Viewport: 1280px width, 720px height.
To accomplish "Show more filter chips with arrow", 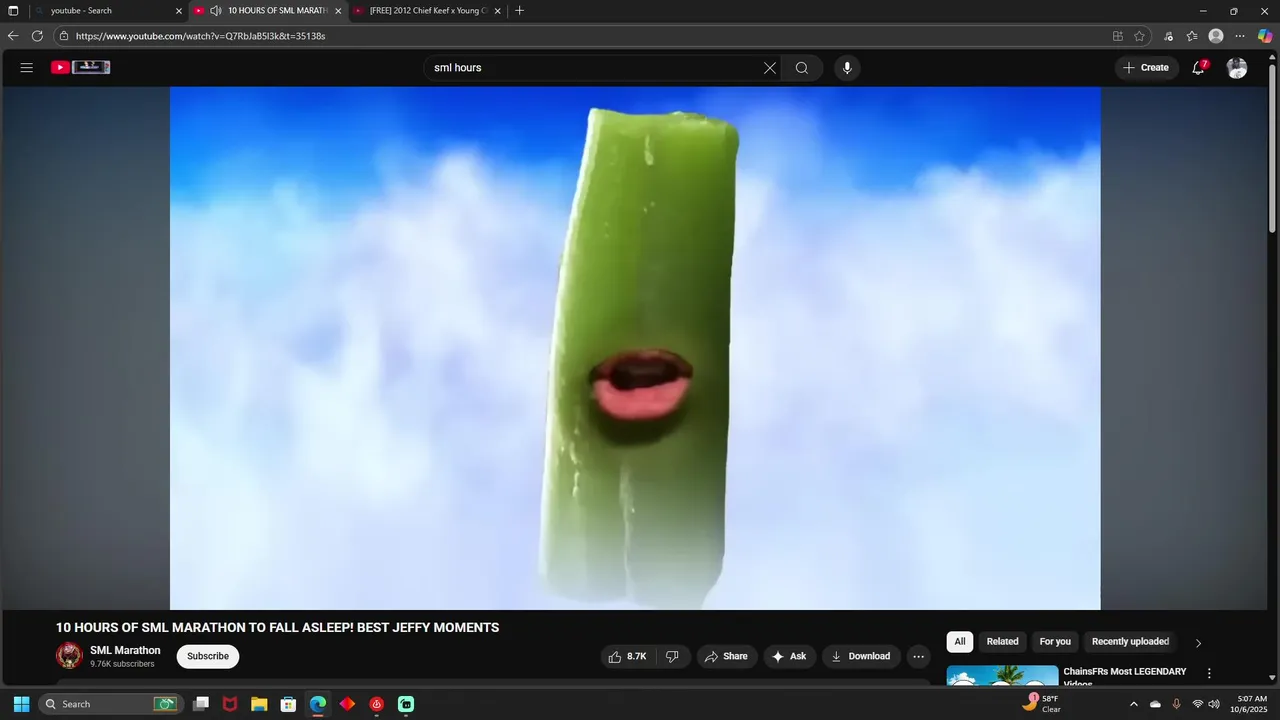I will click(x=1198, y=643).
